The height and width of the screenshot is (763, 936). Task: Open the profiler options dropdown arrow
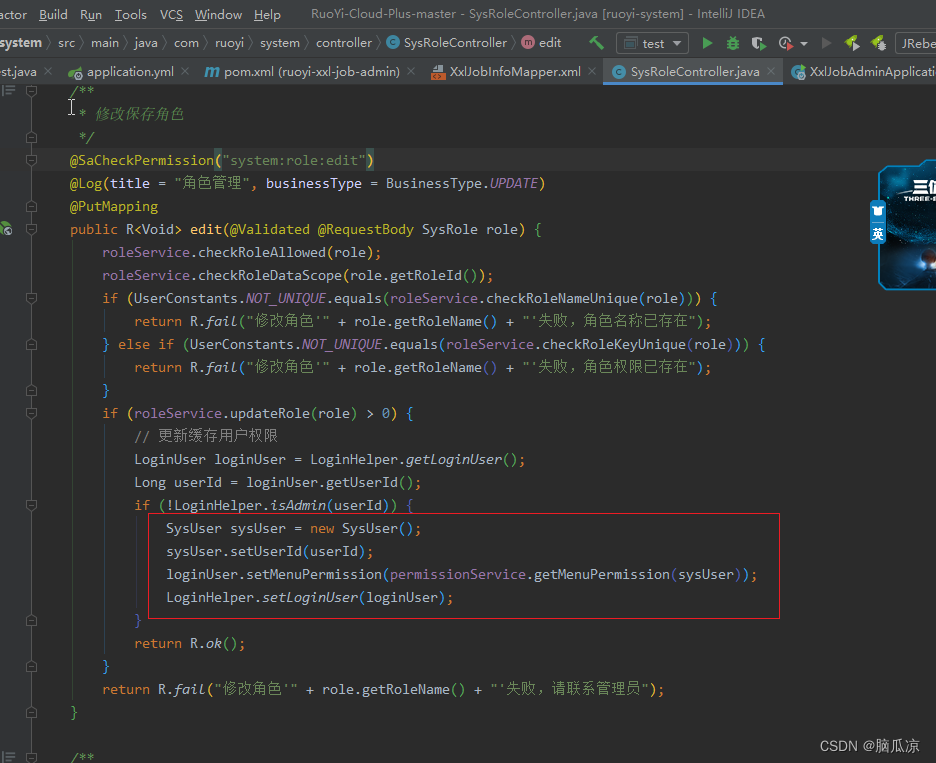point(804,44)
